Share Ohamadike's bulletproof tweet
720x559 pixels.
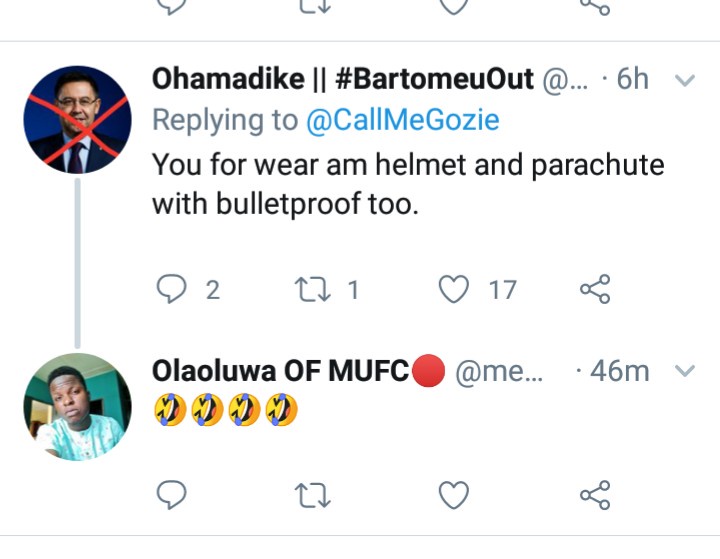595,290
